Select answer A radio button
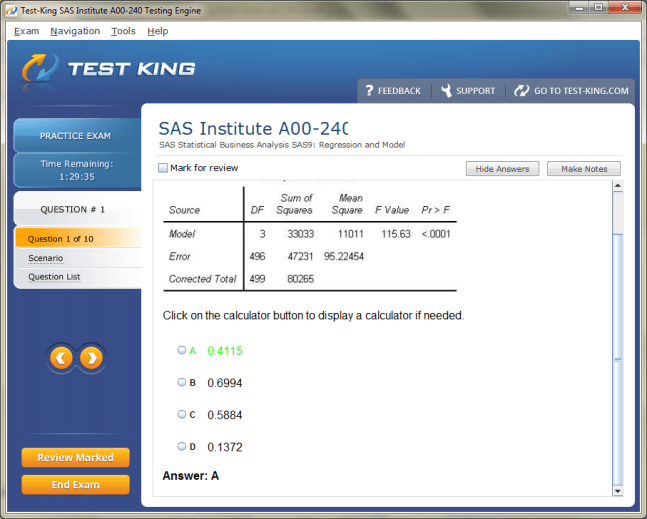The width and height of the screenshot is (647, 519). [x=182, y=350]
